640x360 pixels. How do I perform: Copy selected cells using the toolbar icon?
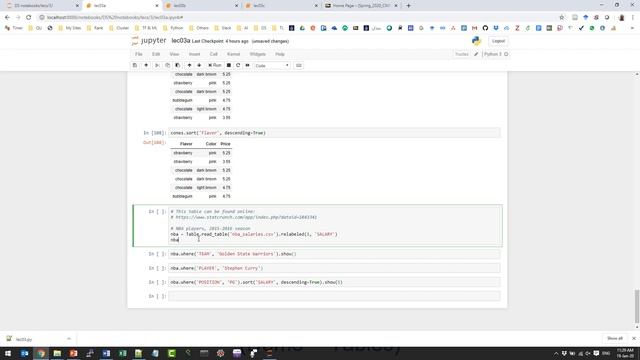pyautogui.click(x=167, y=65)
